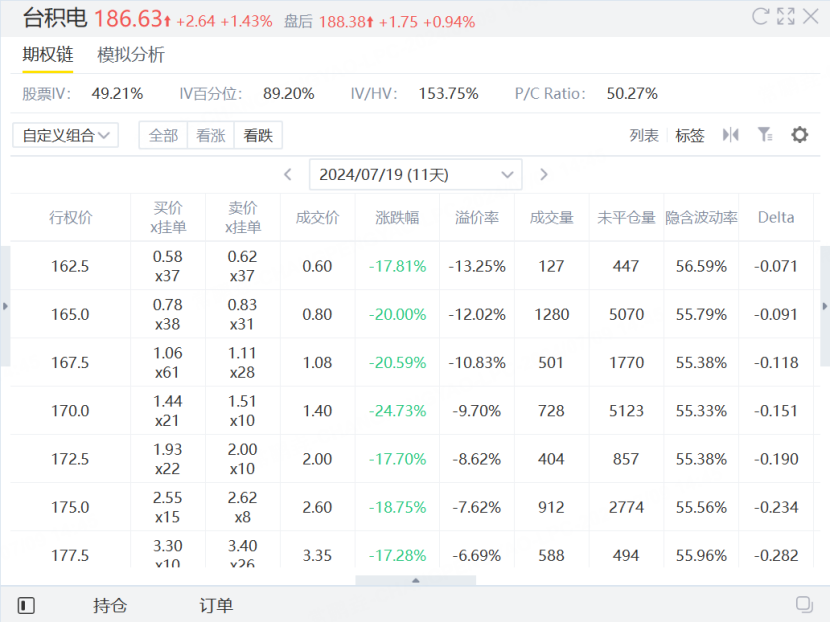Go to previous expiration date
830x623 pixels.
click(288, 175)
